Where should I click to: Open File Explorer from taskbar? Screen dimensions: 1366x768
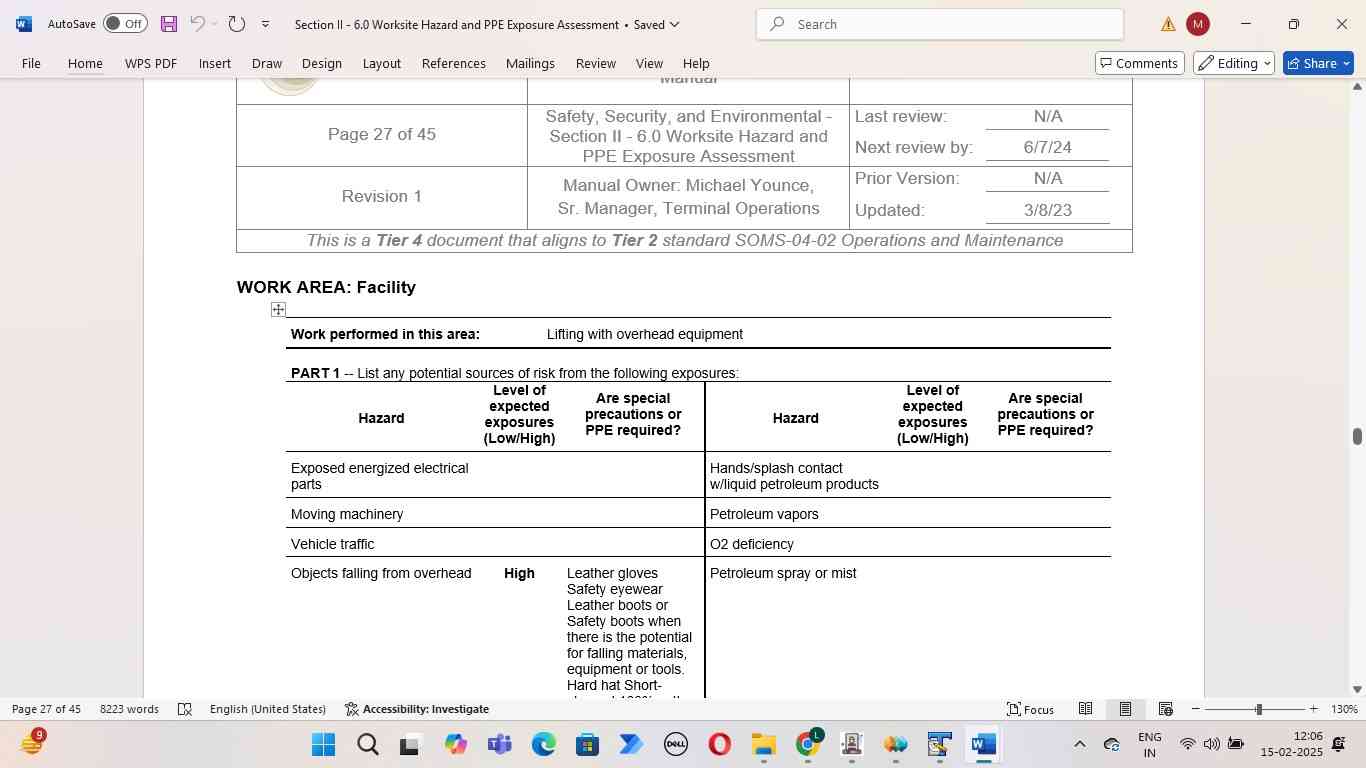point(764,745)
